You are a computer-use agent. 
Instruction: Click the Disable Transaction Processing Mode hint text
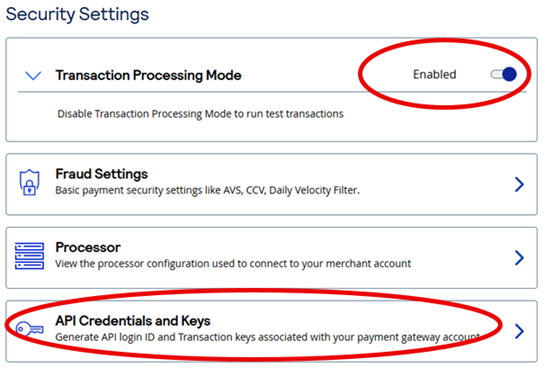point(201,114)
